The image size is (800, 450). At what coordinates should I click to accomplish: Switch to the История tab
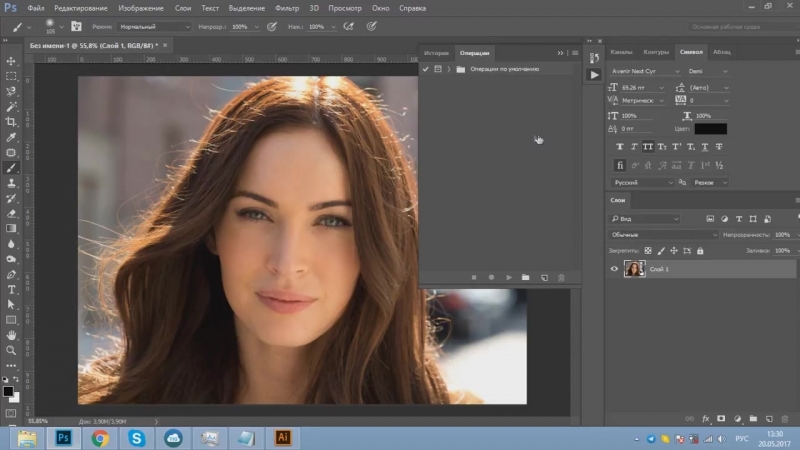point(436,52)
